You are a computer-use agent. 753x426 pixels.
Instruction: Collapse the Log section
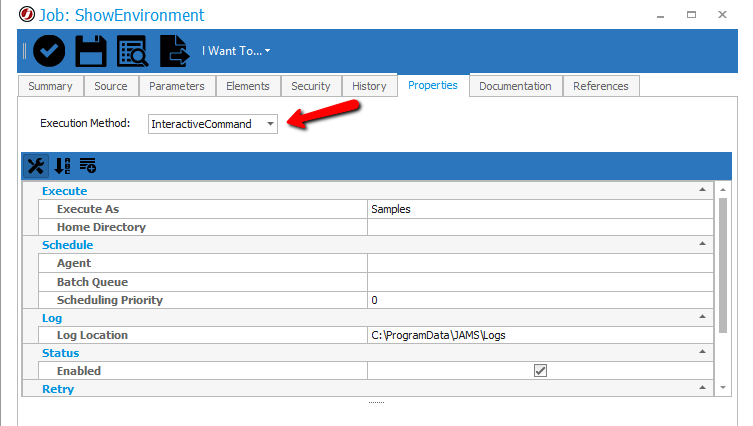click(x=702, y=316)
